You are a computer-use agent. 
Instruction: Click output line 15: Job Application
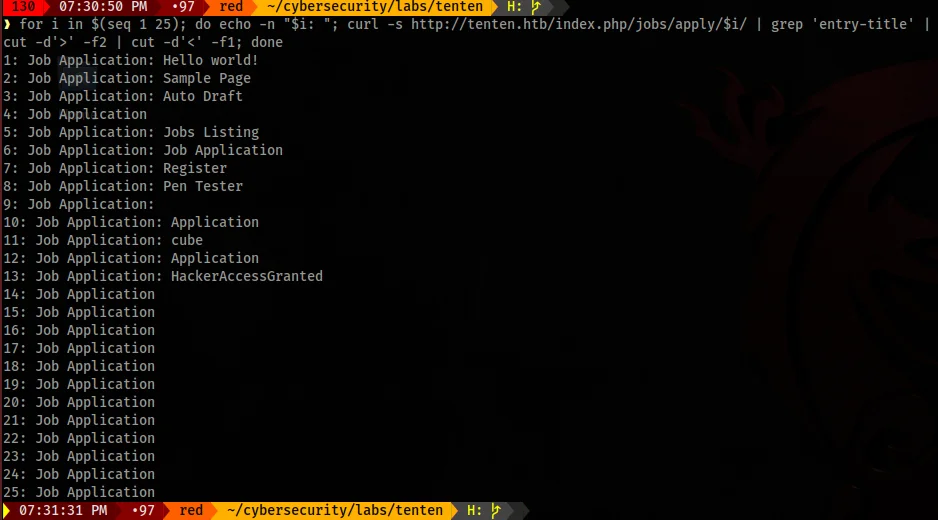coord(79,312)
